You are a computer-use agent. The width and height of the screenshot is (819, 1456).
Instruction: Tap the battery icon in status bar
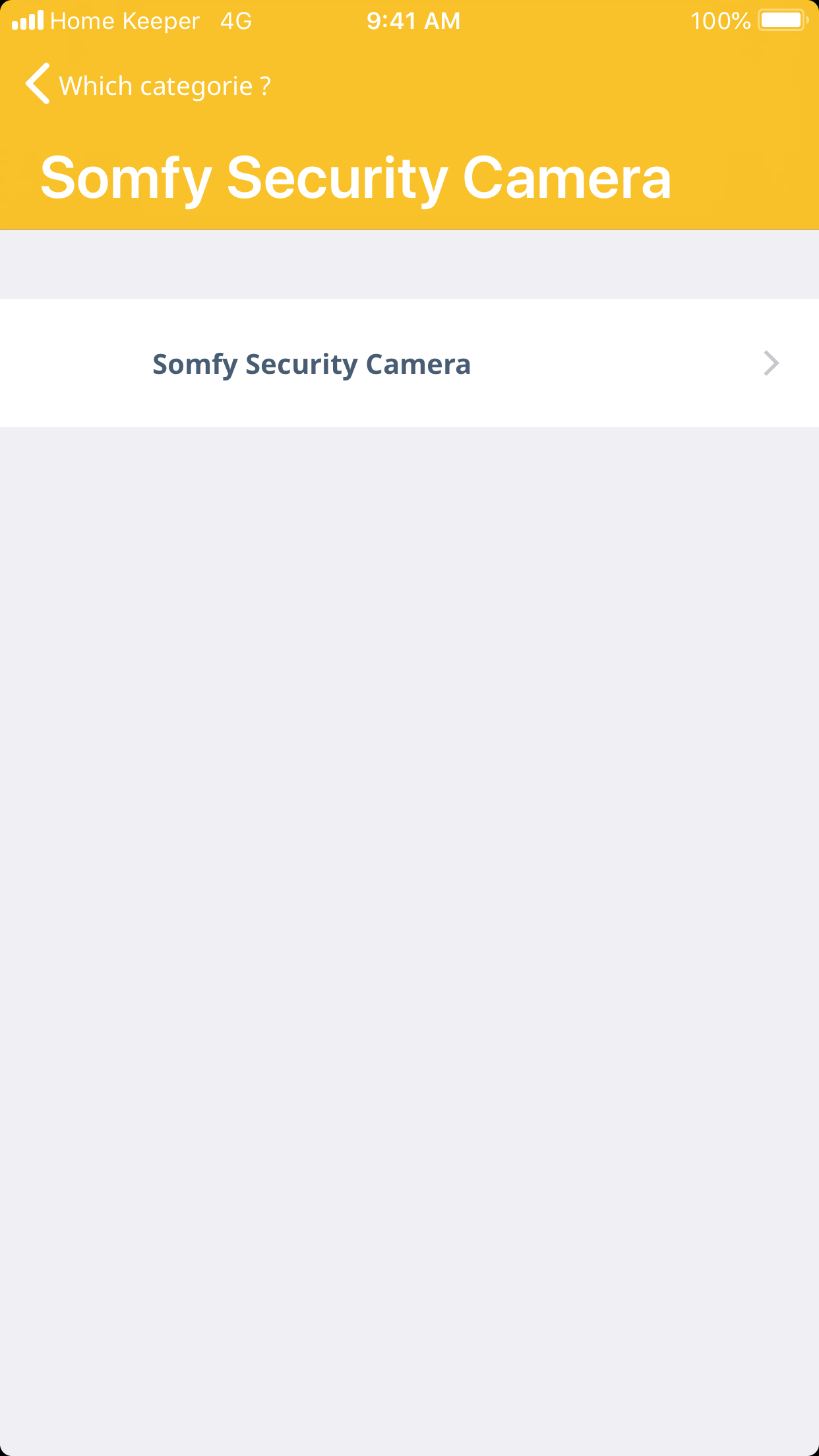783,20
